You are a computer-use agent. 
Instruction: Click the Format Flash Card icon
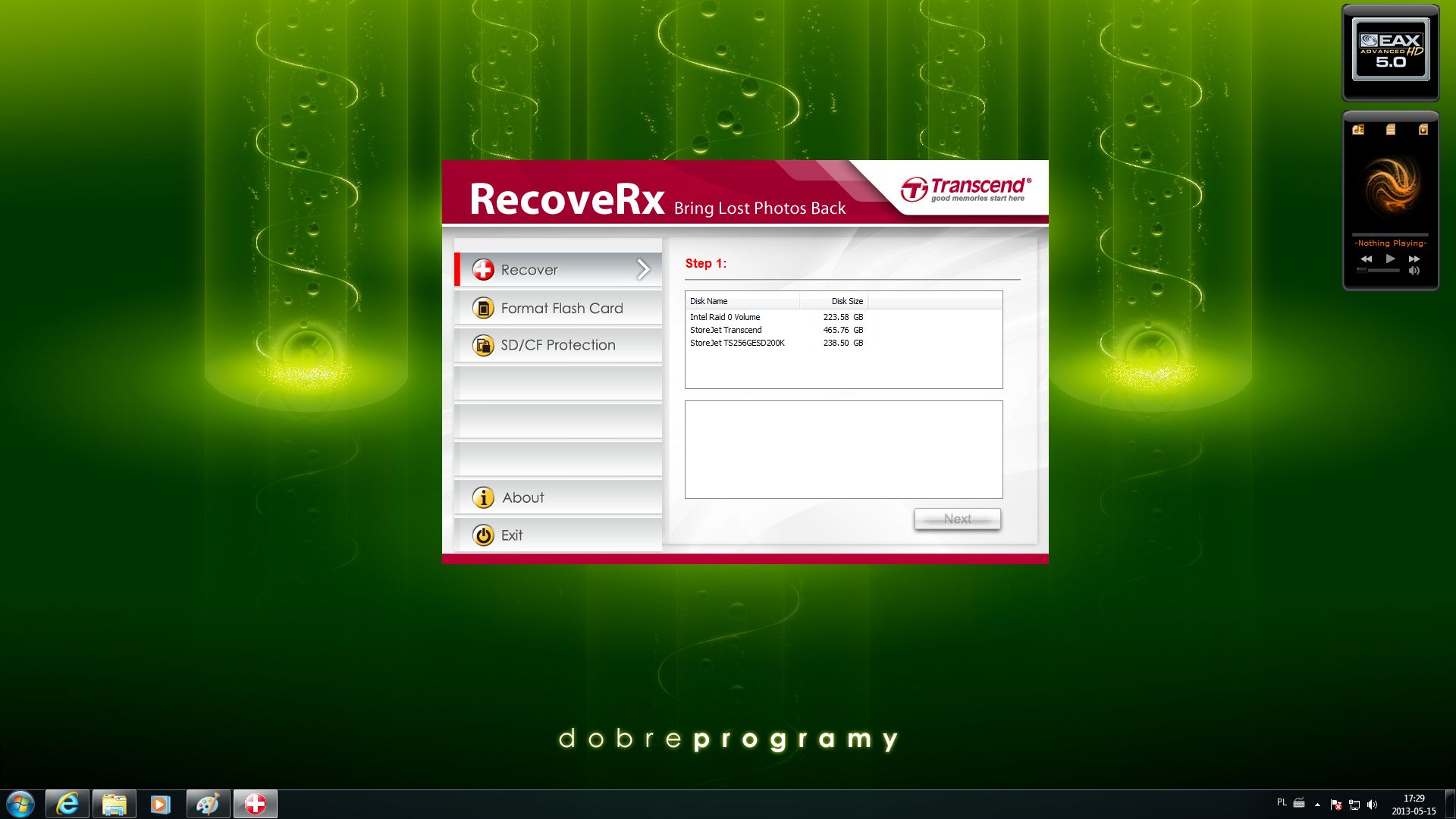click(x=483, y=308)
